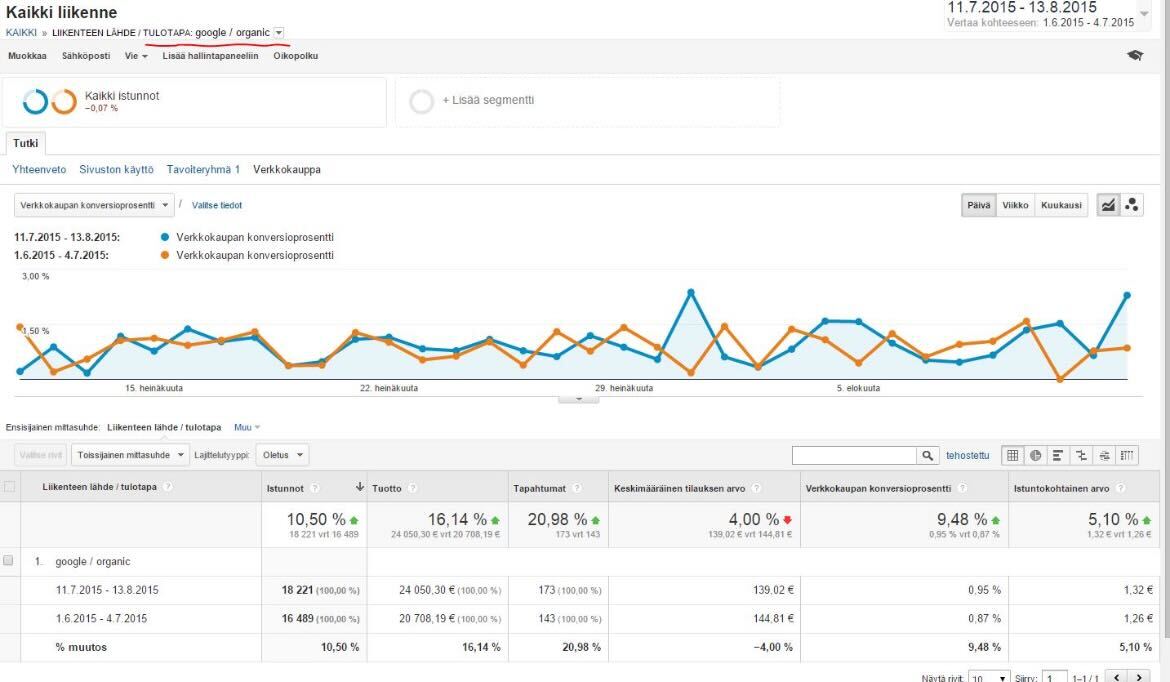
Task: Open the education graduation cap icon
Action: click(1134, 56)
